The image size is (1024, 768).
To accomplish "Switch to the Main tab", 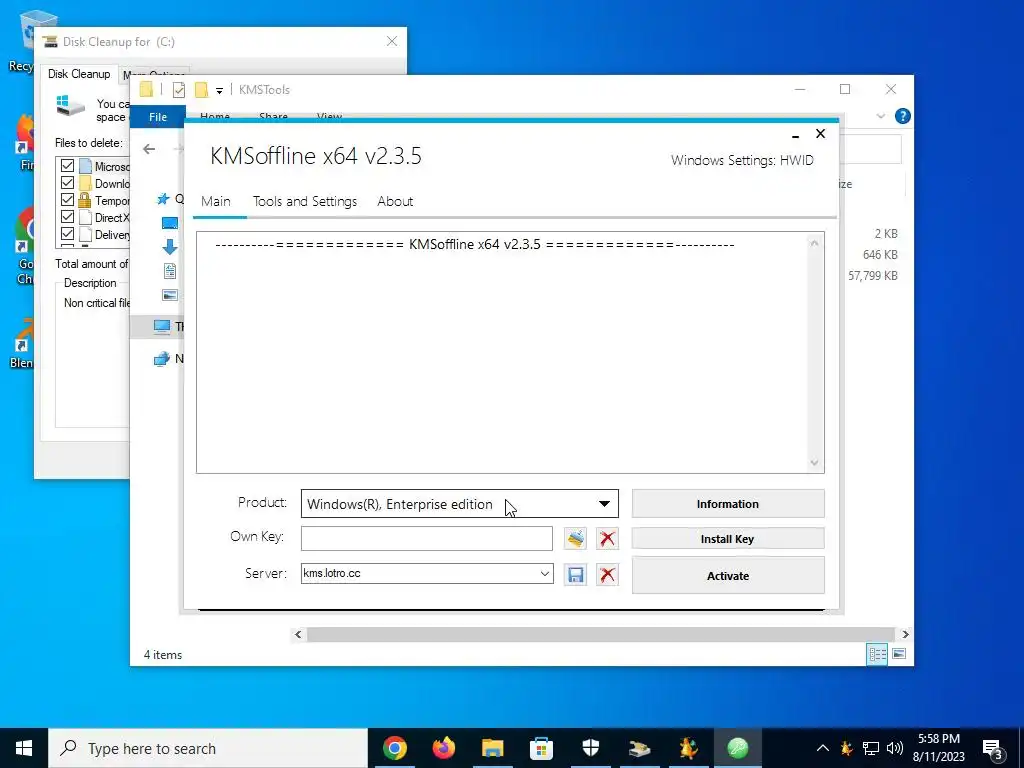I will tap(216, 201).
